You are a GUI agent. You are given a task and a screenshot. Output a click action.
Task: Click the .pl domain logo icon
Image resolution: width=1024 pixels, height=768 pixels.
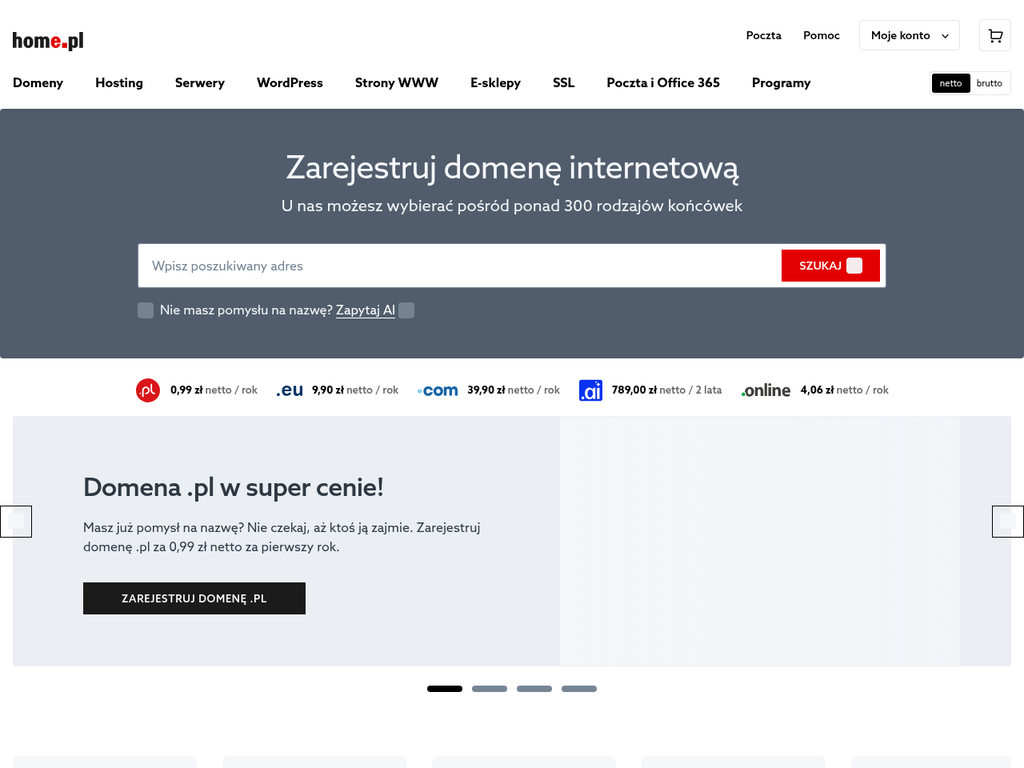148,391
